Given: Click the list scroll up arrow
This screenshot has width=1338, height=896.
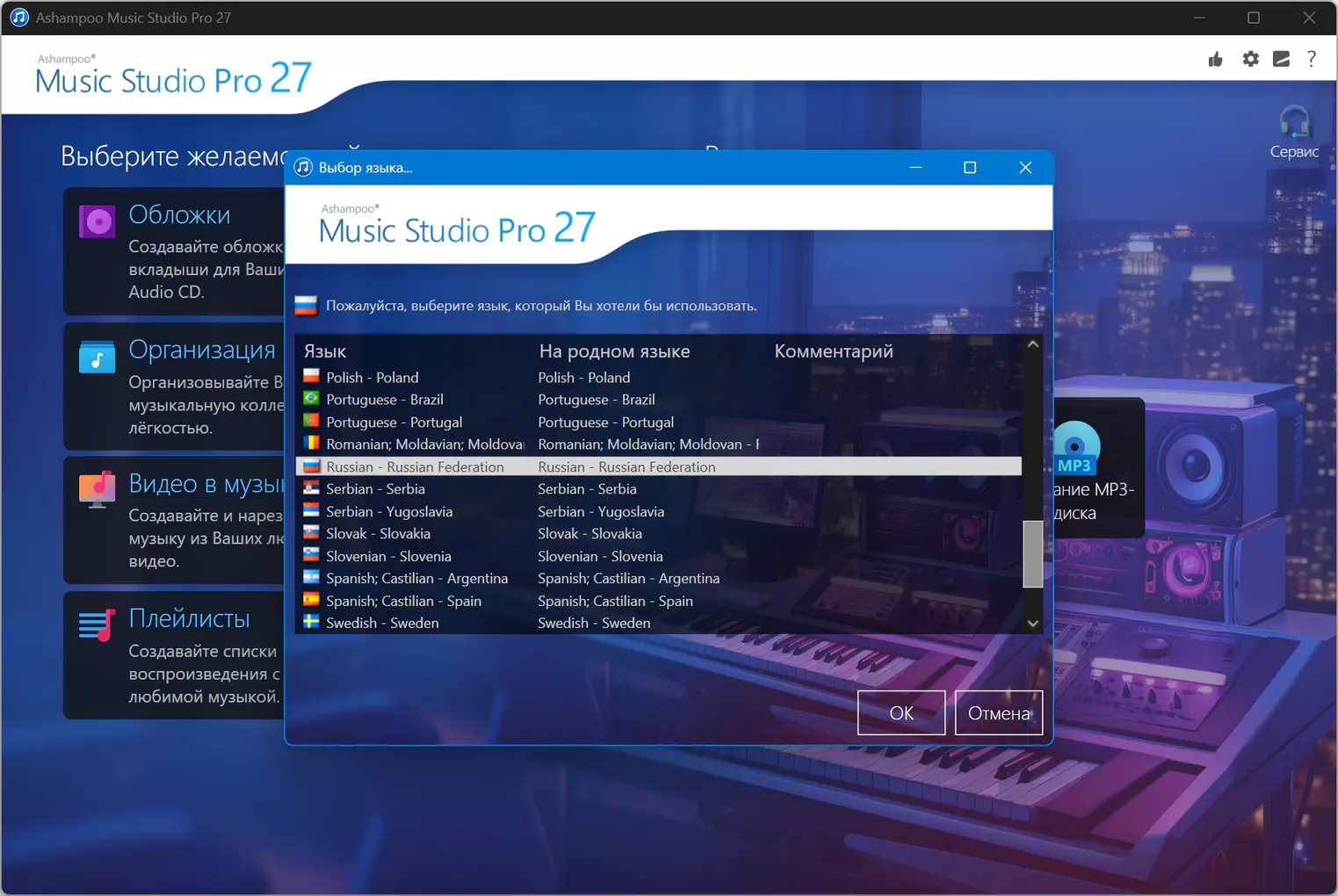Looking at the screenshot, I should [1033, 344].
